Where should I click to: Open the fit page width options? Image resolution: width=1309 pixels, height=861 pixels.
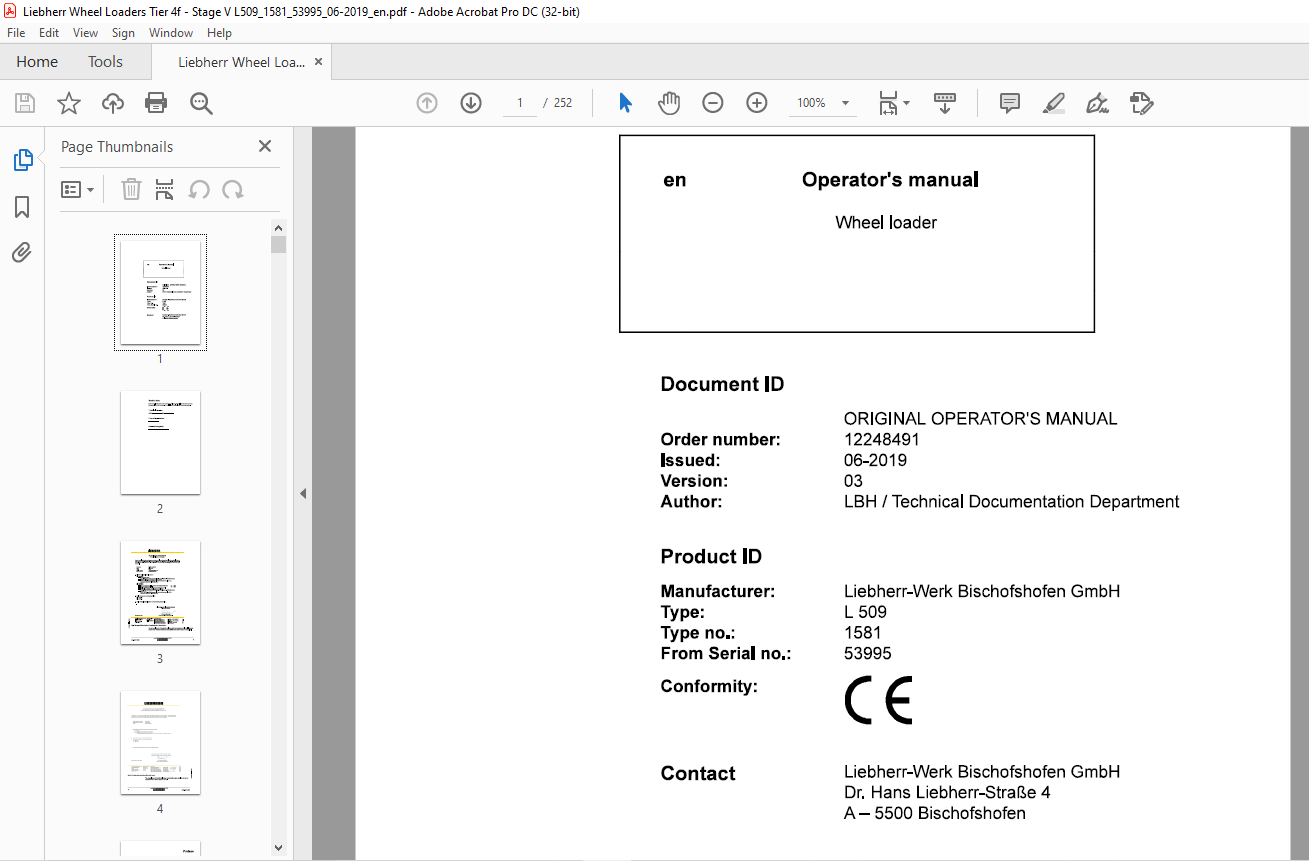pos(893,103)
